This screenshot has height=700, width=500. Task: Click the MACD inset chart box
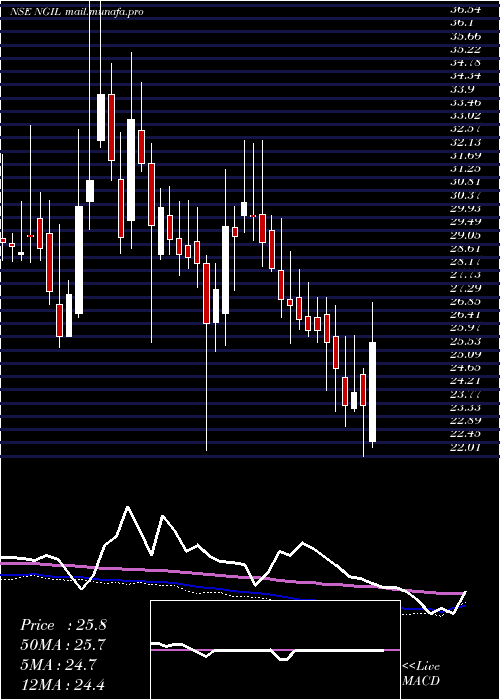coord(275,650)
